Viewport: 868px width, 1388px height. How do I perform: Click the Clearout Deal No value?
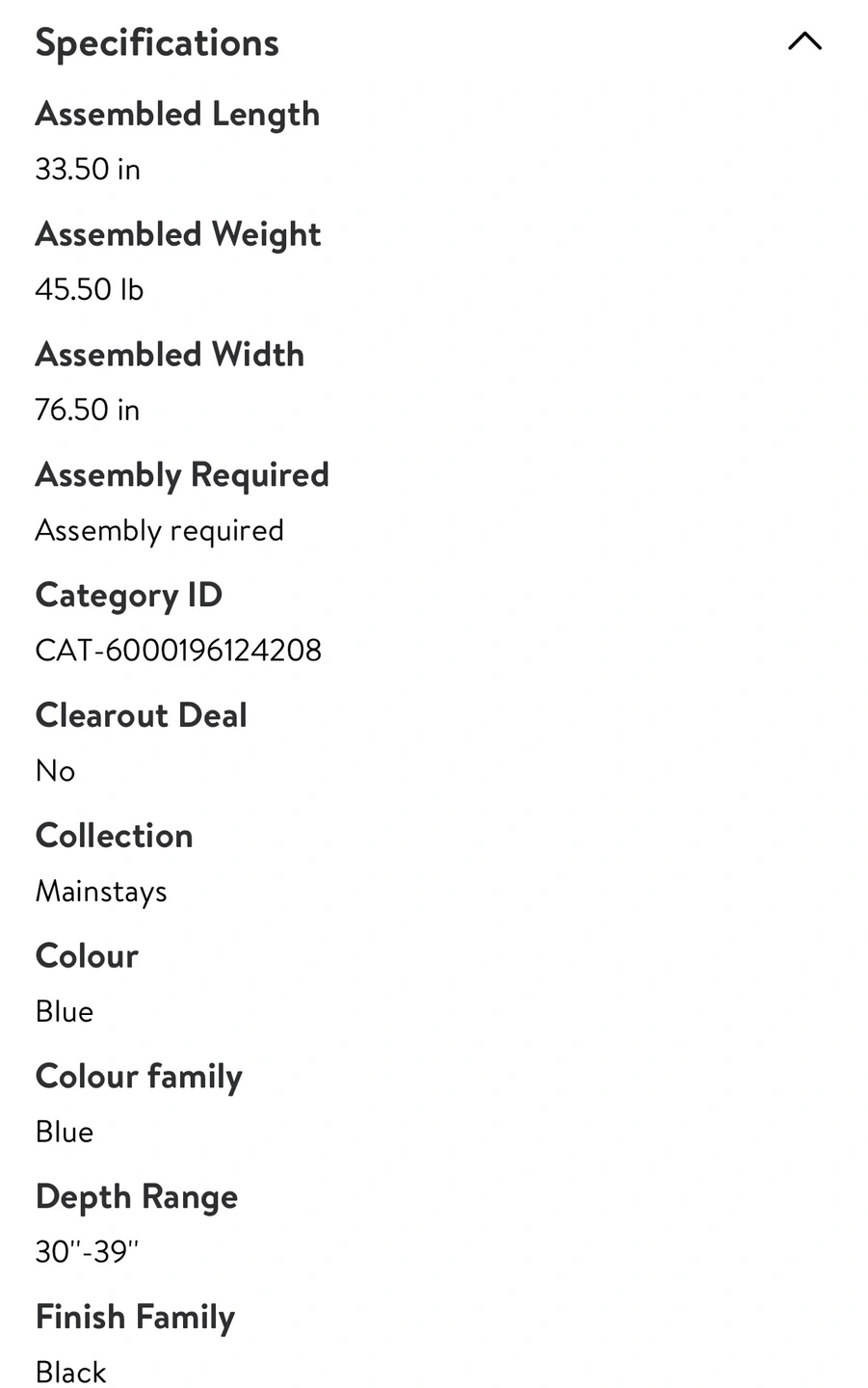point(55,771)
